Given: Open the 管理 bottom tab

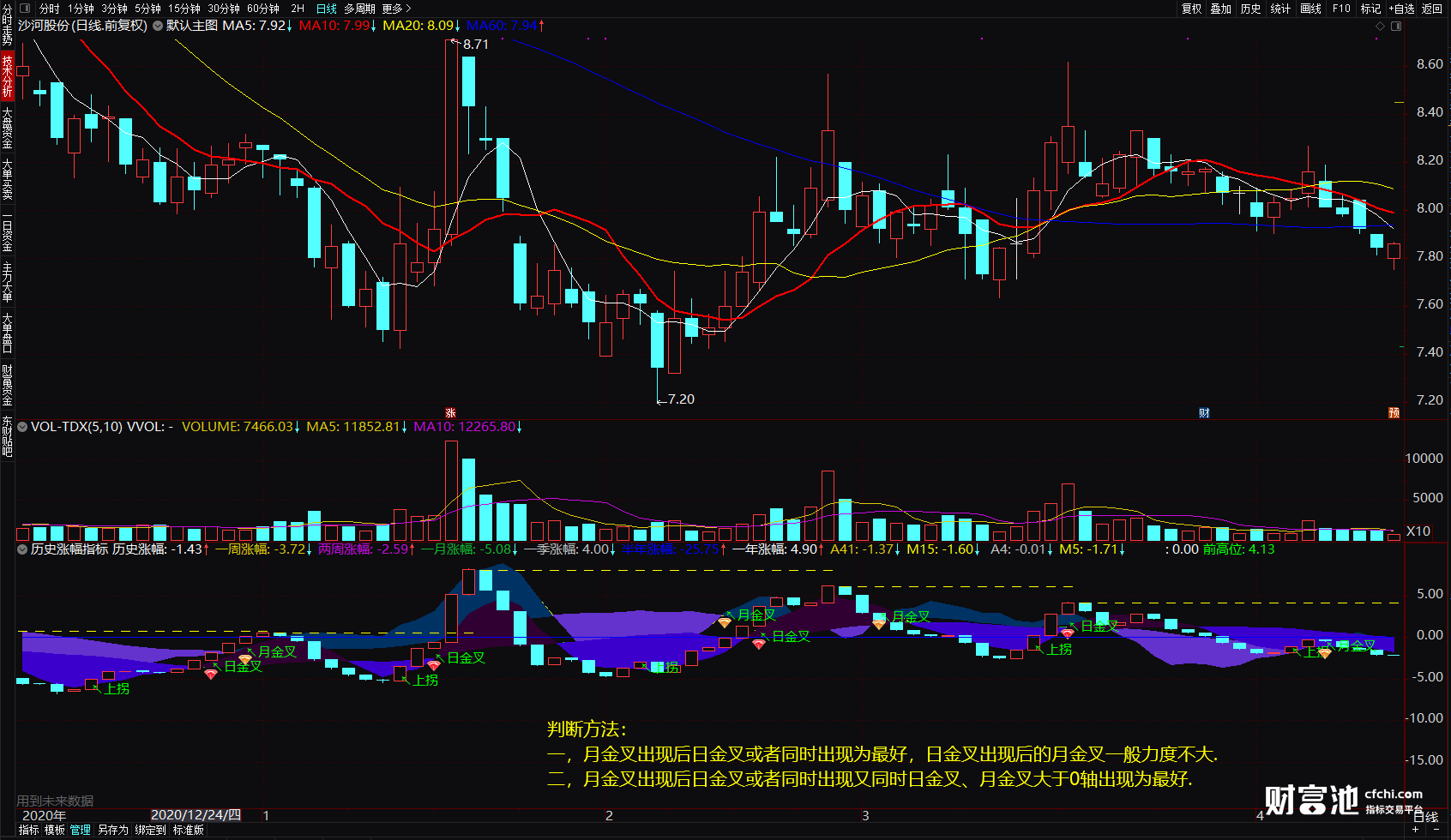Looking at the screenshot, I should (x=81, y=830).
